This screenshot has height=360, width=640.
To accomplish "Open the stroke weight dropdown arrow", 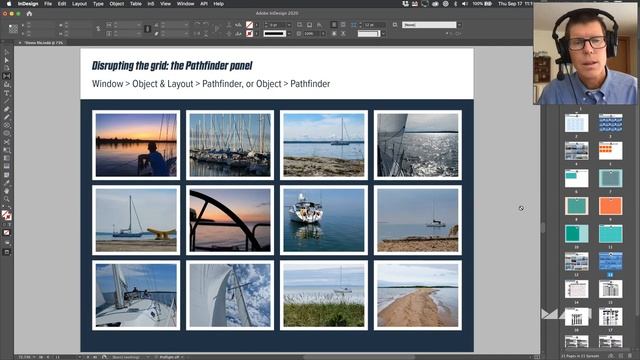I will pyautogui.click(x=289, y=25).
